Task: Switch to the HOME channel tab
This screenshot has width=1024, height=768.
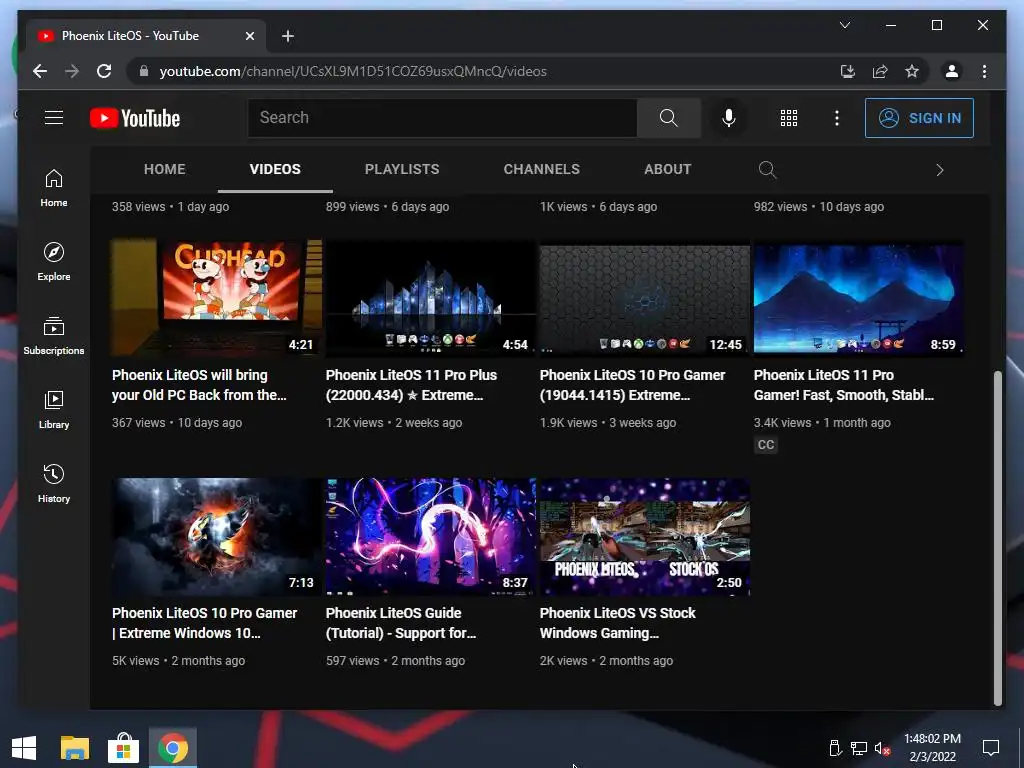Action: click(165, 169)
